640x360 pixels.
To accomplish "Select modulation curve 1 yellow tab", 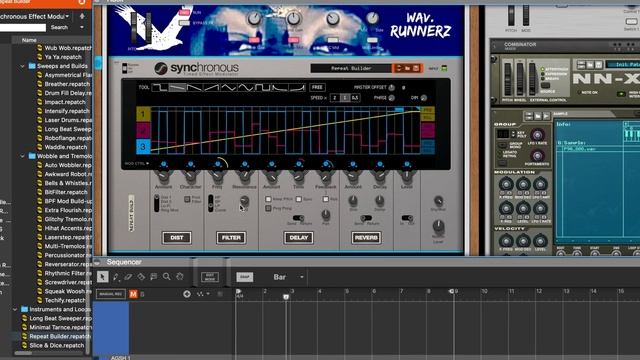I will [143, 114].
